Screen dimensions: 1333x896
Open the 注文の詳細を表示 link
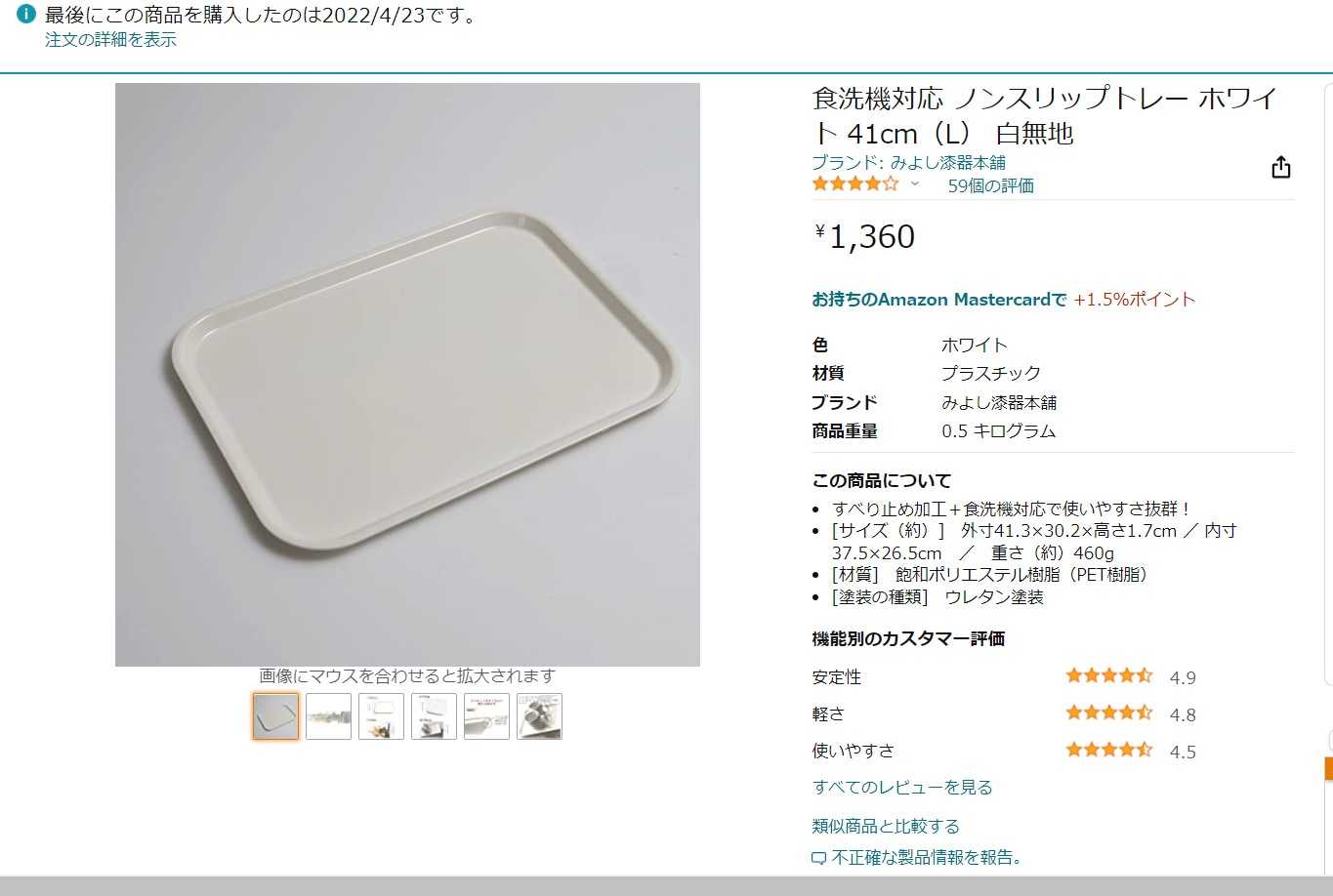tap(110, 40)
